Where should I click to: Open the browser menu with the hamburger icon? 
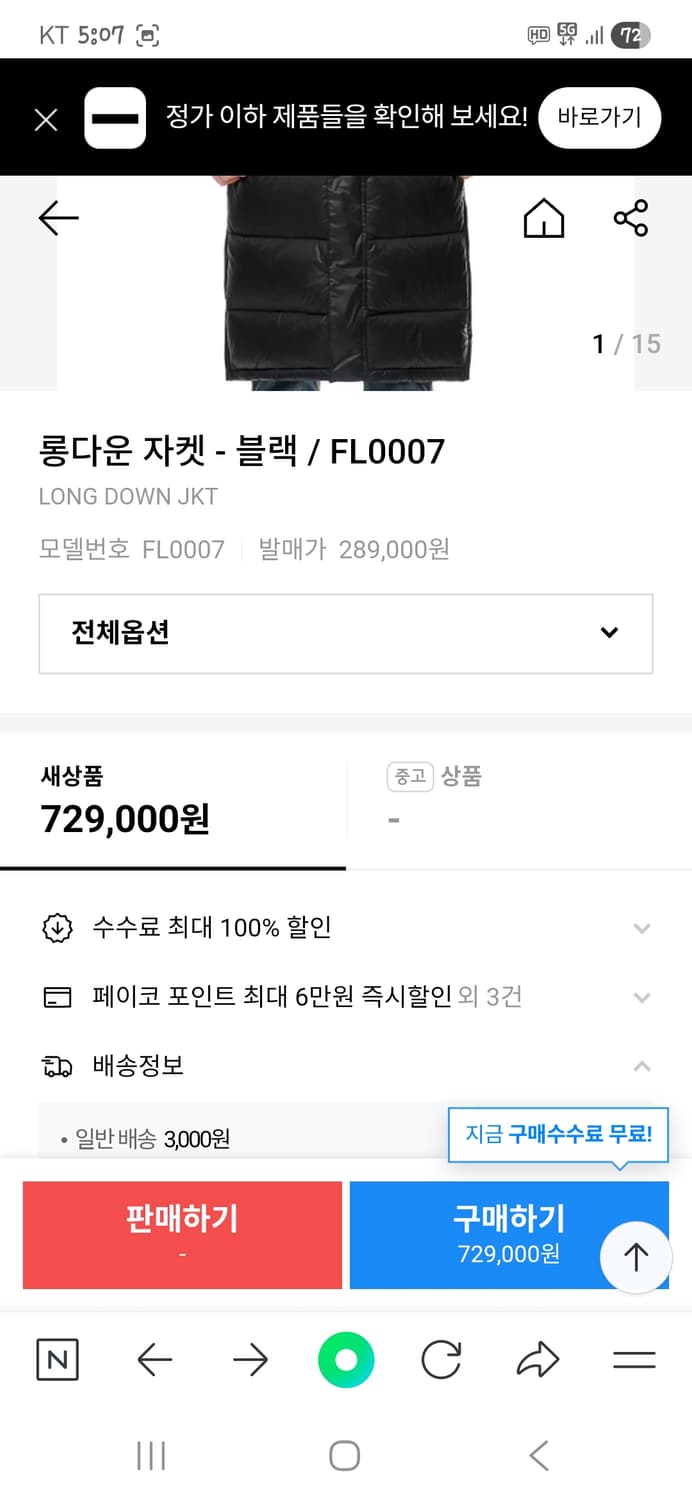point(633,1359)
